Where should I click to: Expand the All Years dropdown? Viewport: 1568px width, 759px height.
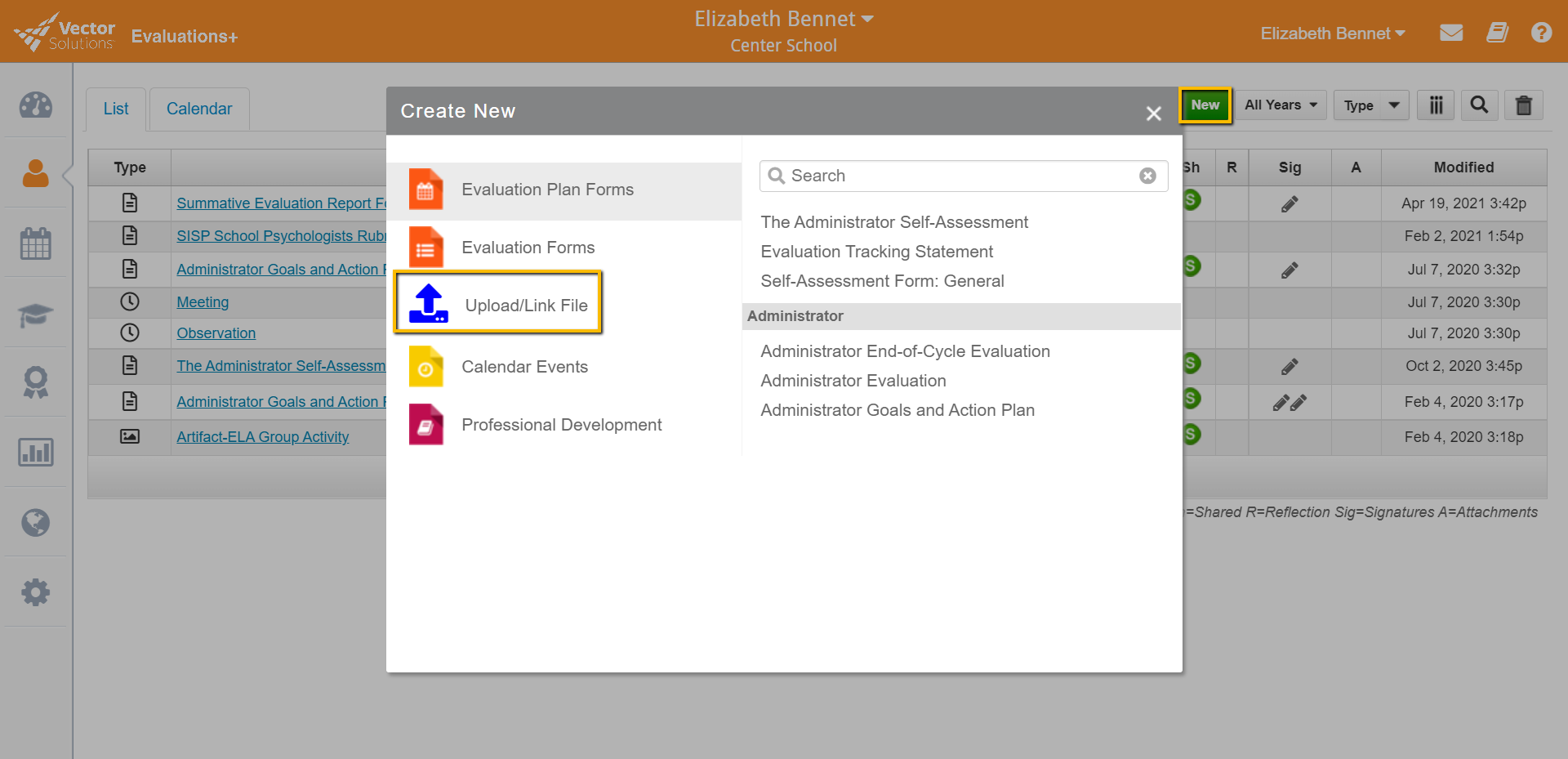(x=1280, y=105)
